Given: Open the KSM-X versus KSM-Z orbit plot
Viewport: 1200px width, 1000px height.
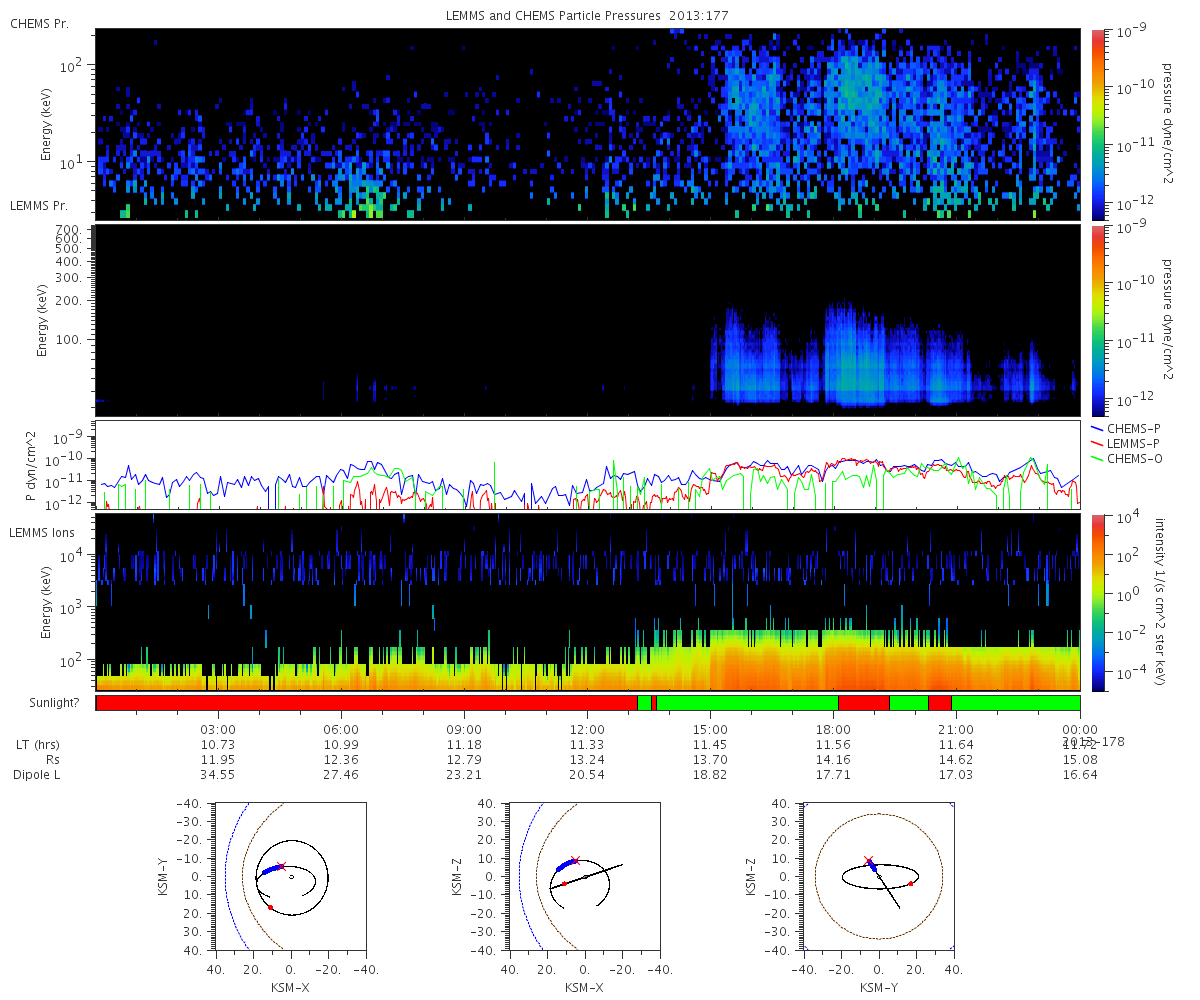Looking at the screenshot, I should pyautogui.click(x=585, y=876).
